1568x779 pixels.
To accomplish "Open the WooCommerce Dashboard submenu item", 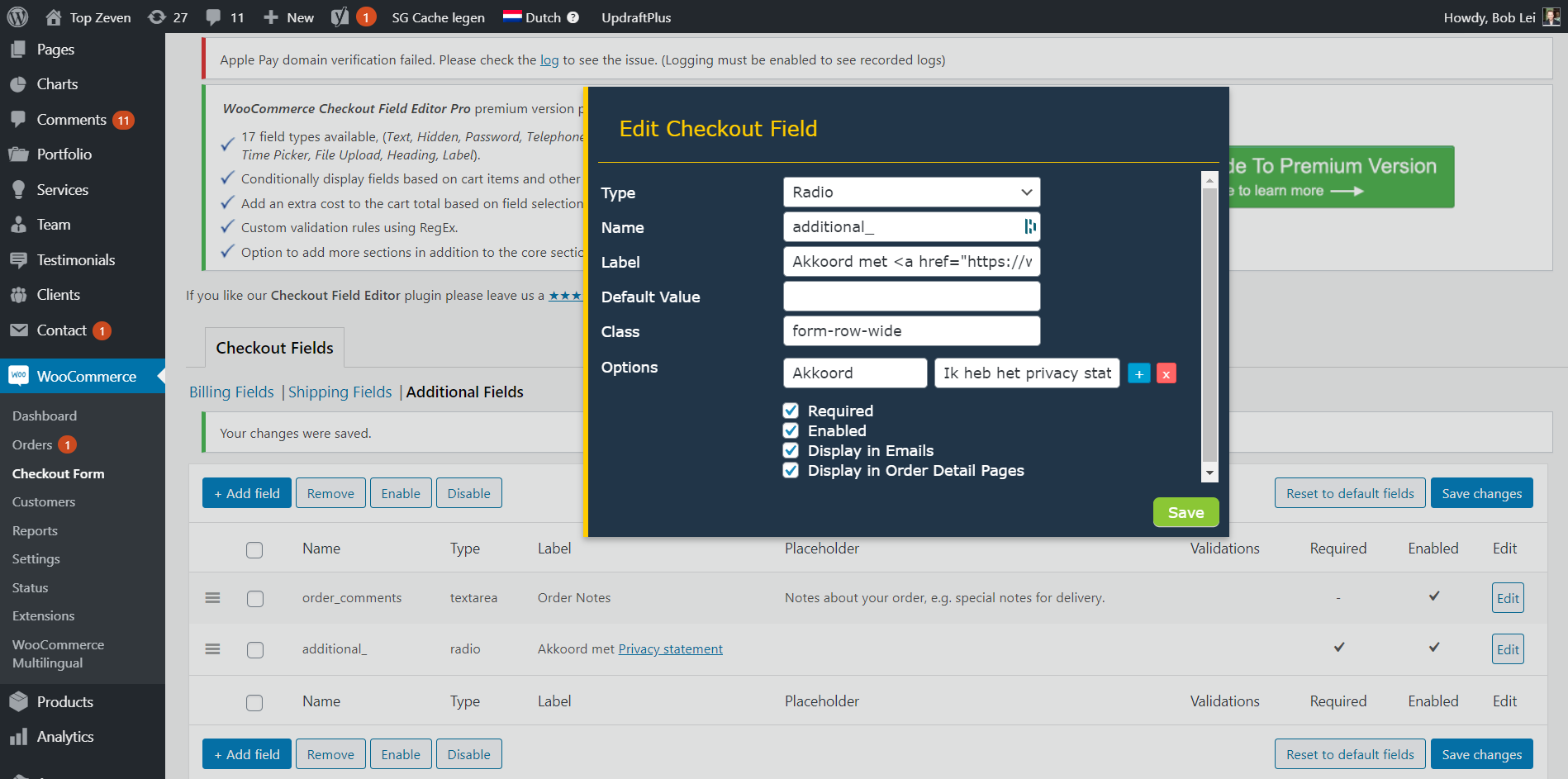I will point(45,416).
